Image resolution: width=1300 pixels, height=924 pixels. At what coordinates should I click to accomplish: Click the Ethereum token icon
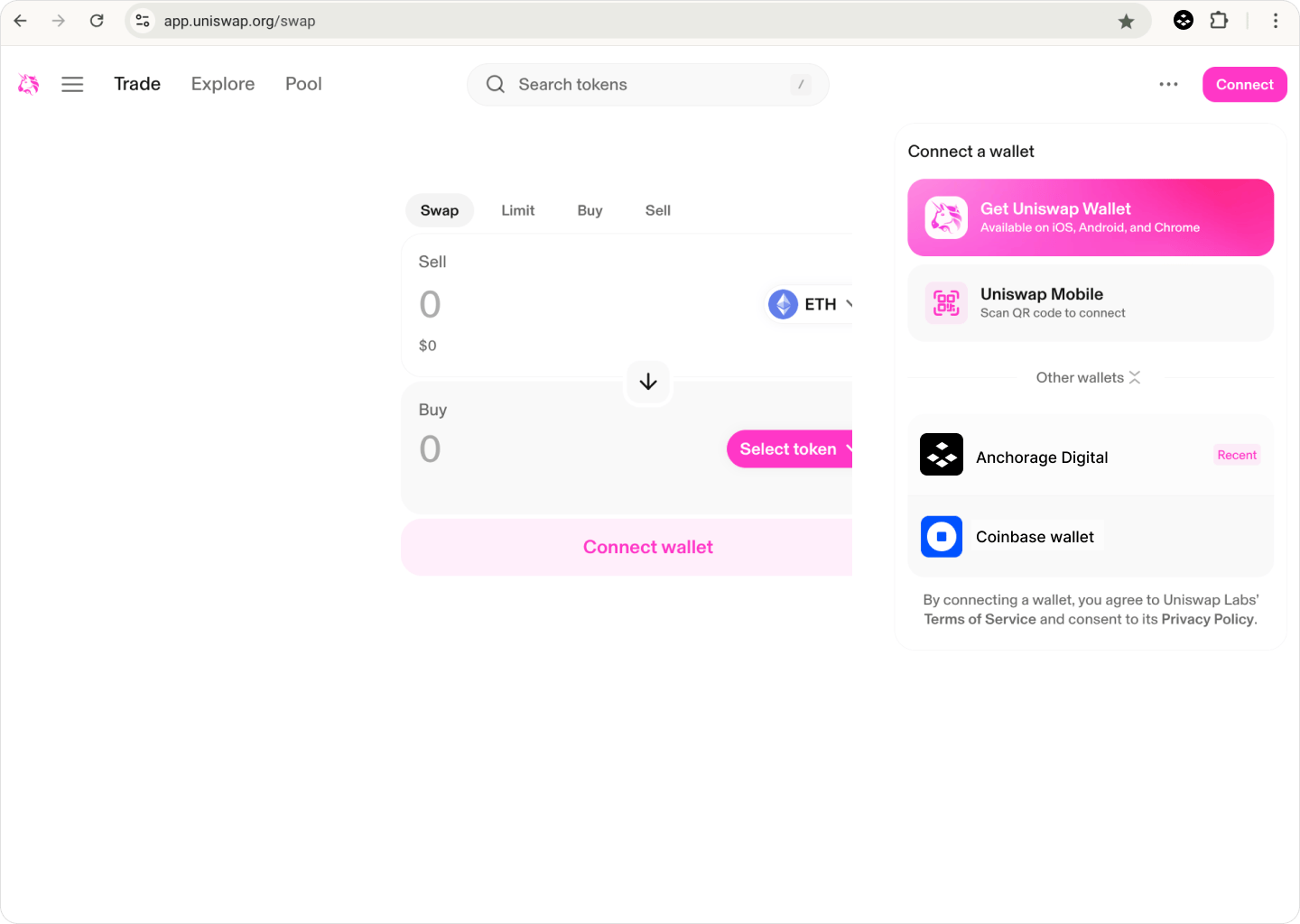click(x=783, y=304)
